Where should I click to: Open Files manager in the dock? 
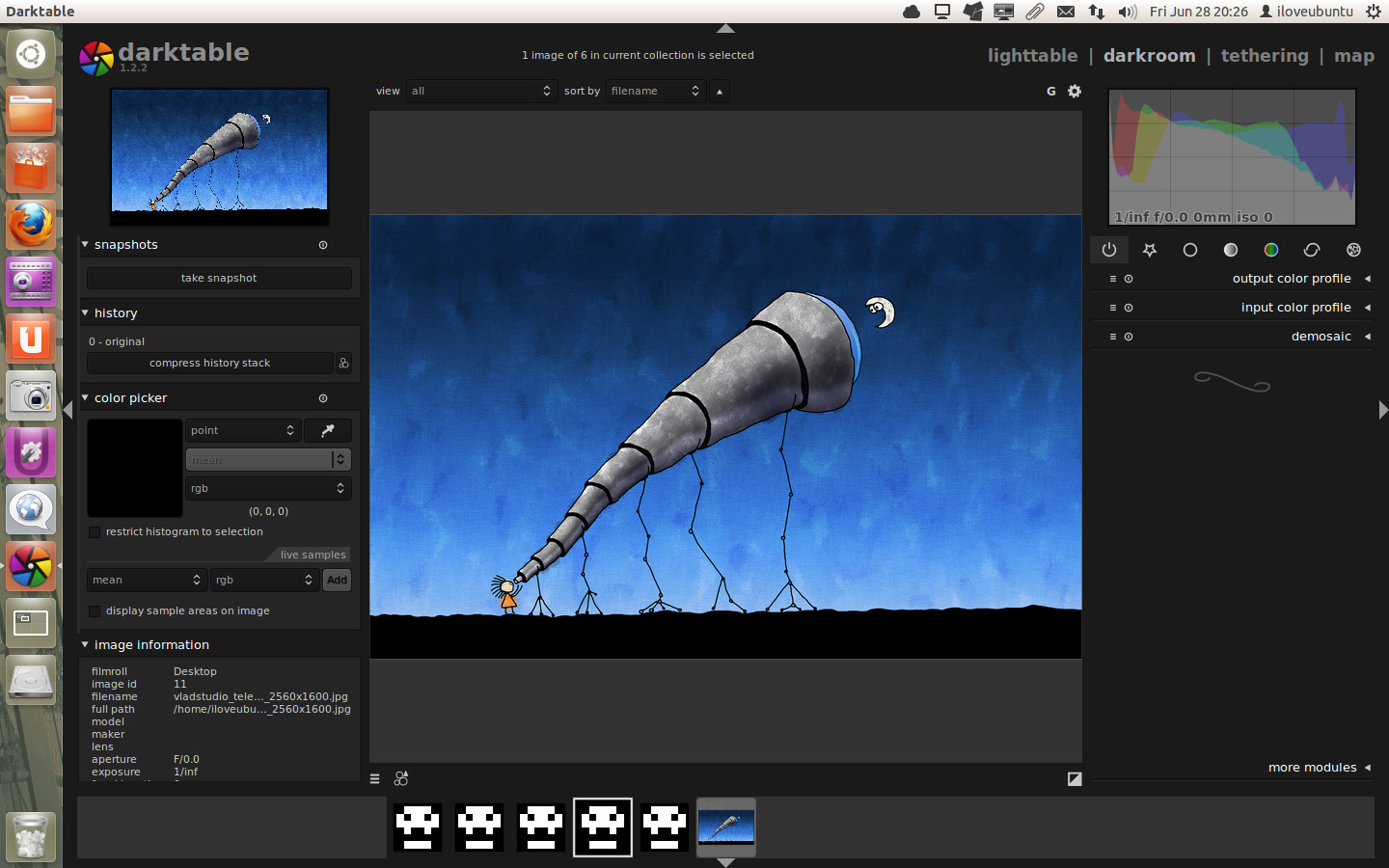pos(31,111)
